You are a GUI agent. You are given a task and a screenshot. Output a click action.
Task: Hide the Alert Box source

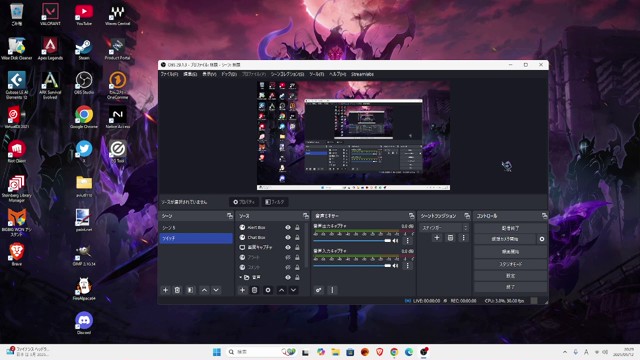click(x=288, y=227)
